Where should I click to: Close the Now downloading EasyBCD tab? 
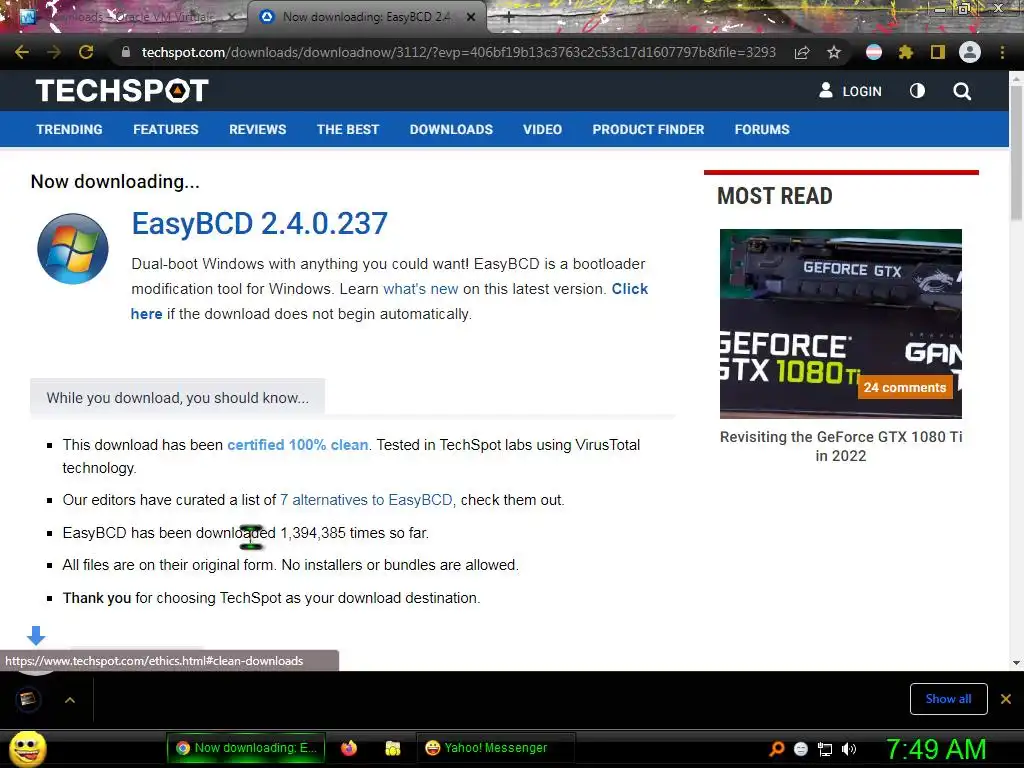pyautogui.click(x=471, y=17)
